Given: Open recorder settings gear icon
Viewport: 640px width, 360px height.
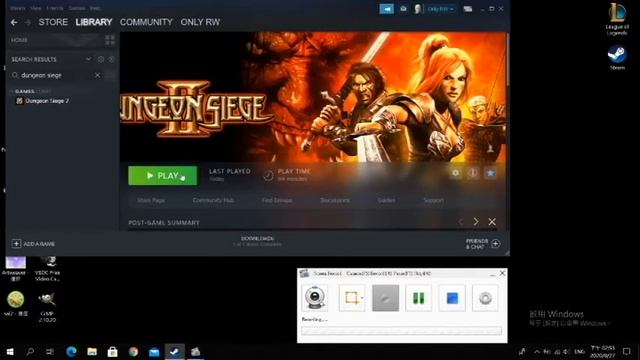Looking at the screenshot, I should (x=485, y=298).
